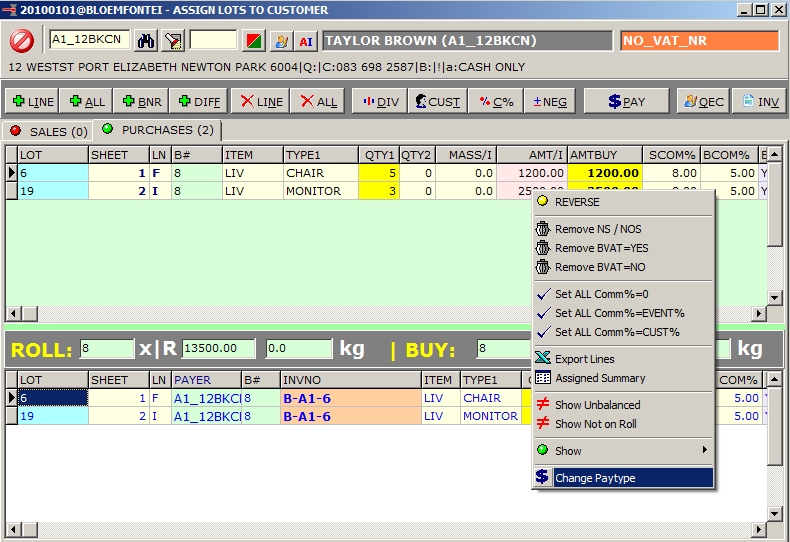Viewport: 790px width, 542px height.
Task: Select Show Unbalanced menu item
Action: point(624,405)
